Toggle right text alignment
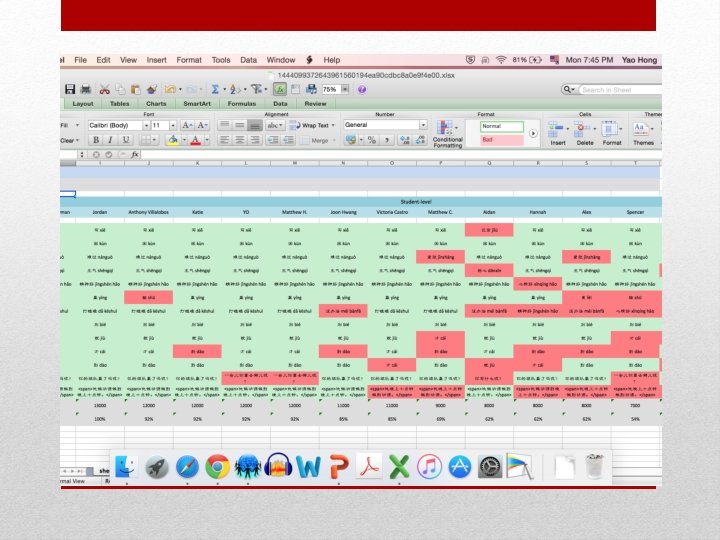 [x=255, y=140]
